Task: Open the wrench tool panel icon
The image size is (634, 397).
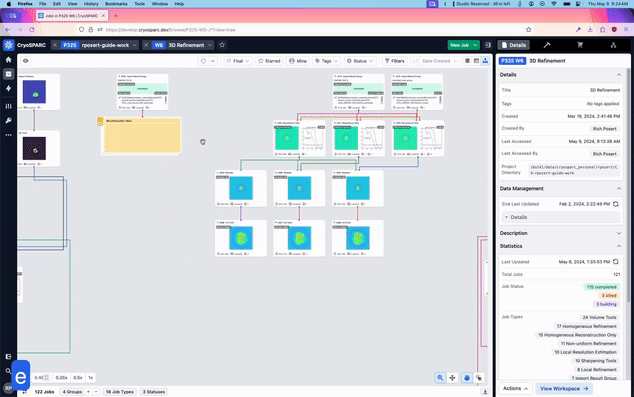Action: pyautogui.click(x=547, y=45)
